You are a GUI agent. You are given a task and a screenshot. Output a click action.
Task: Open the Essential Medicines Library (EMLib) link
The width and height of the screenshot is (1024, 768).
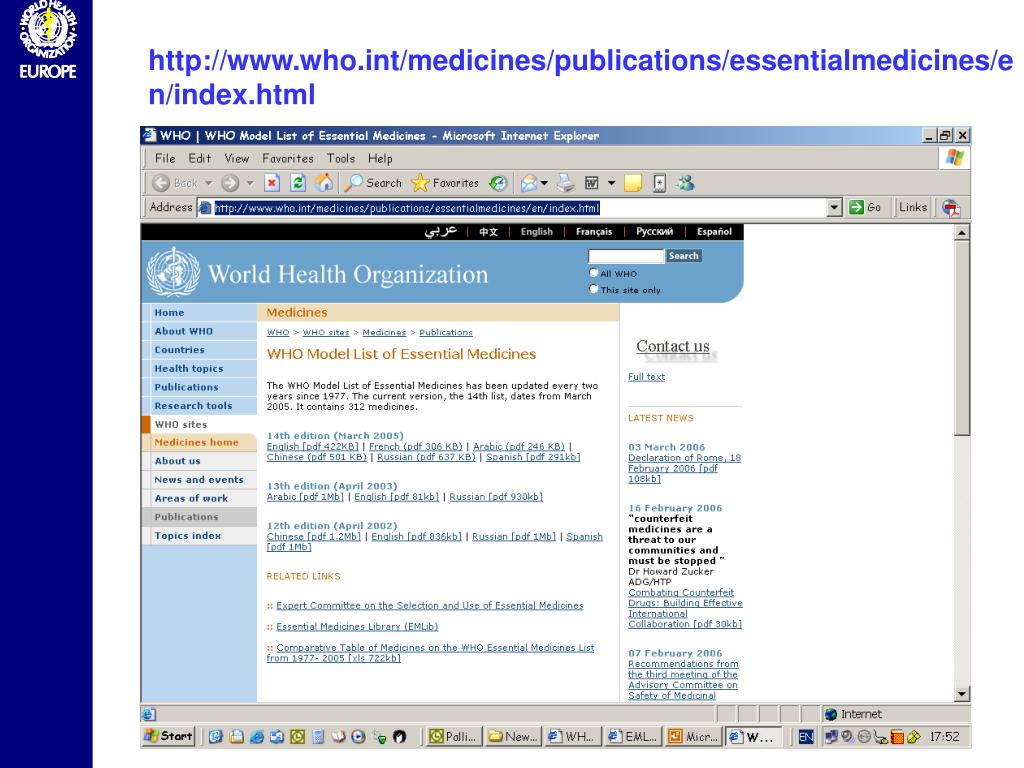(357, 626)
